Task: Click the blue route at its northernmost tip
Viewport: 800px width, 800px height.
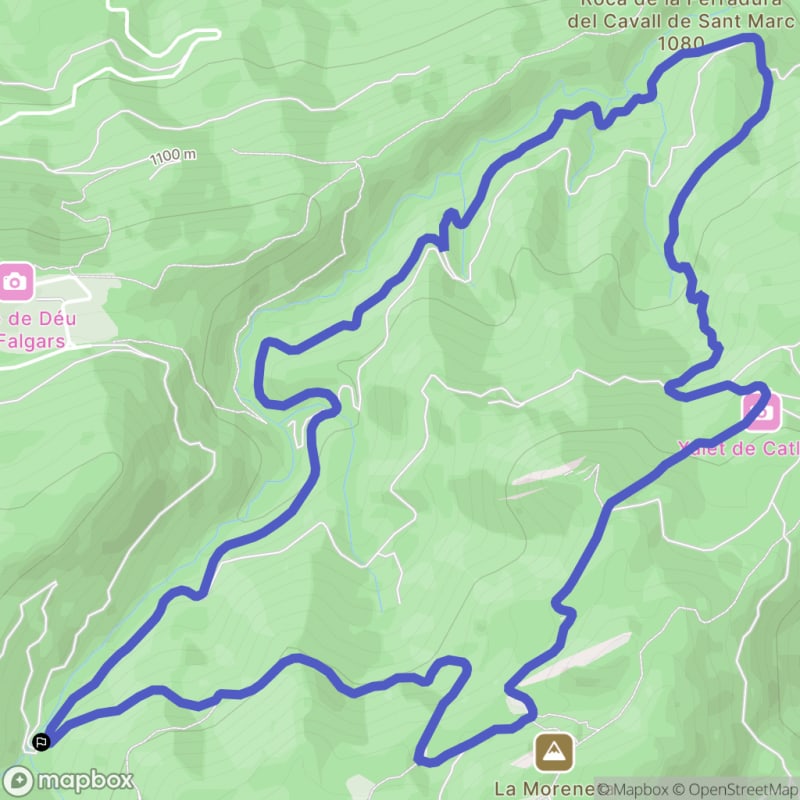Action: coord(750,38)
